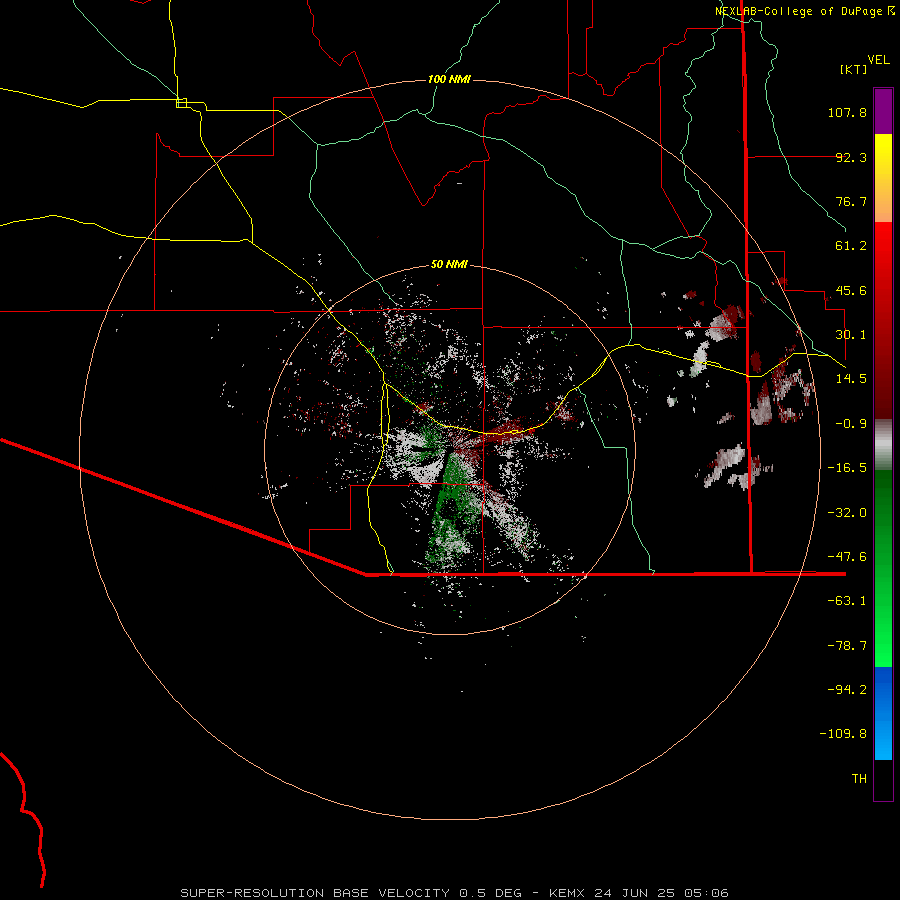Click the purple segment of the velocity color bar
Screen dimensions: 900x900
pos(883,111)
